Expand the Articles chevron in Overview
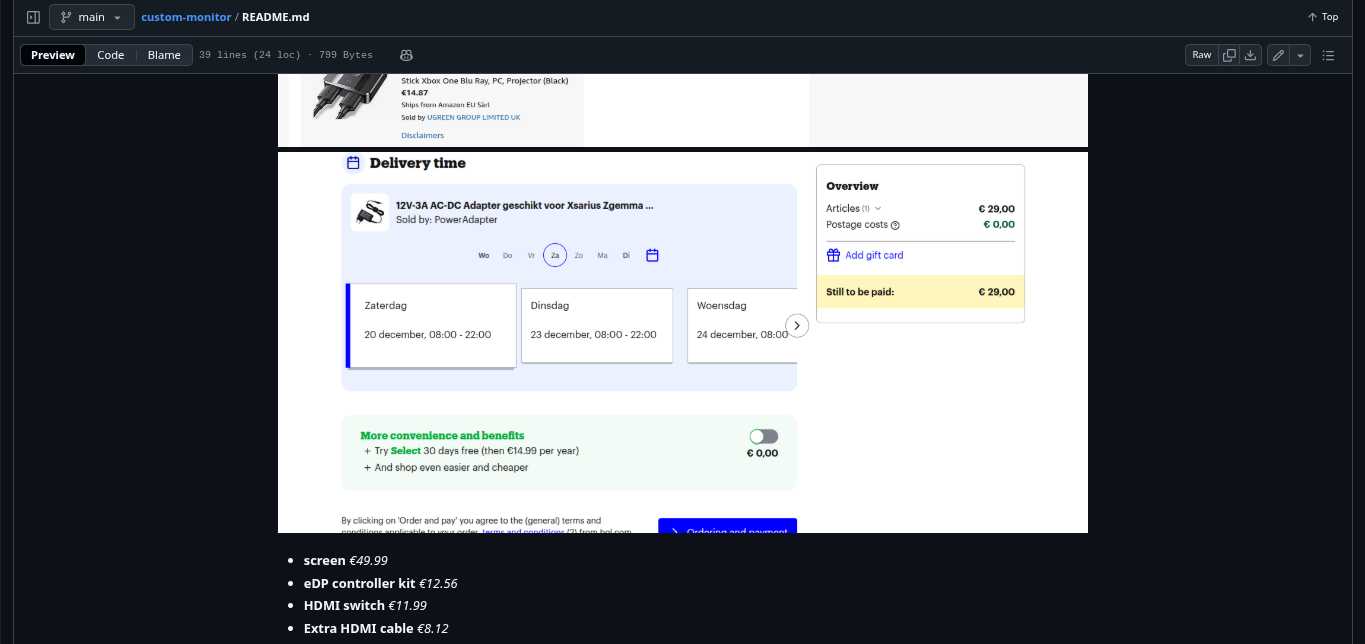The width and height of the screenshot is (1365, 644). click(x=878, y=208)
